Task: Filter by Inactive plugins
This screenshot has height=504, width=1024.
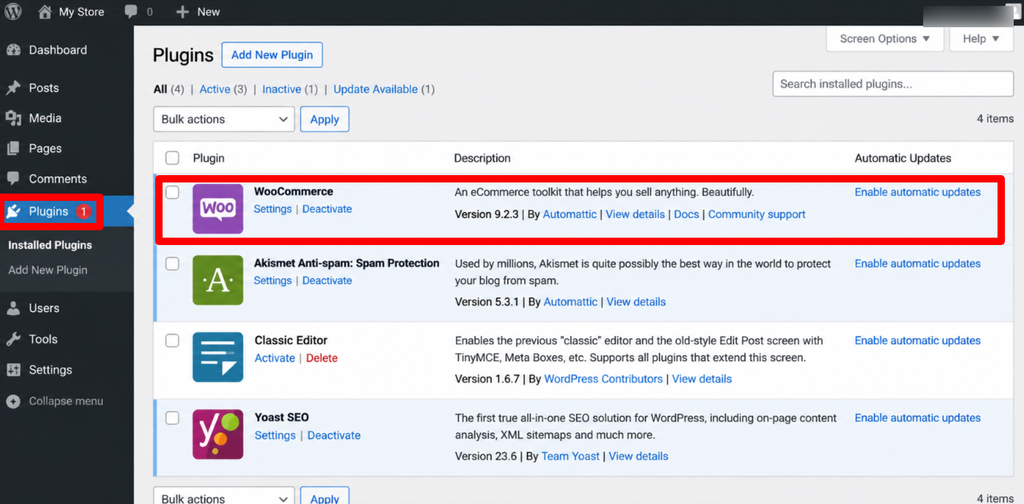Action: (281, 89)
